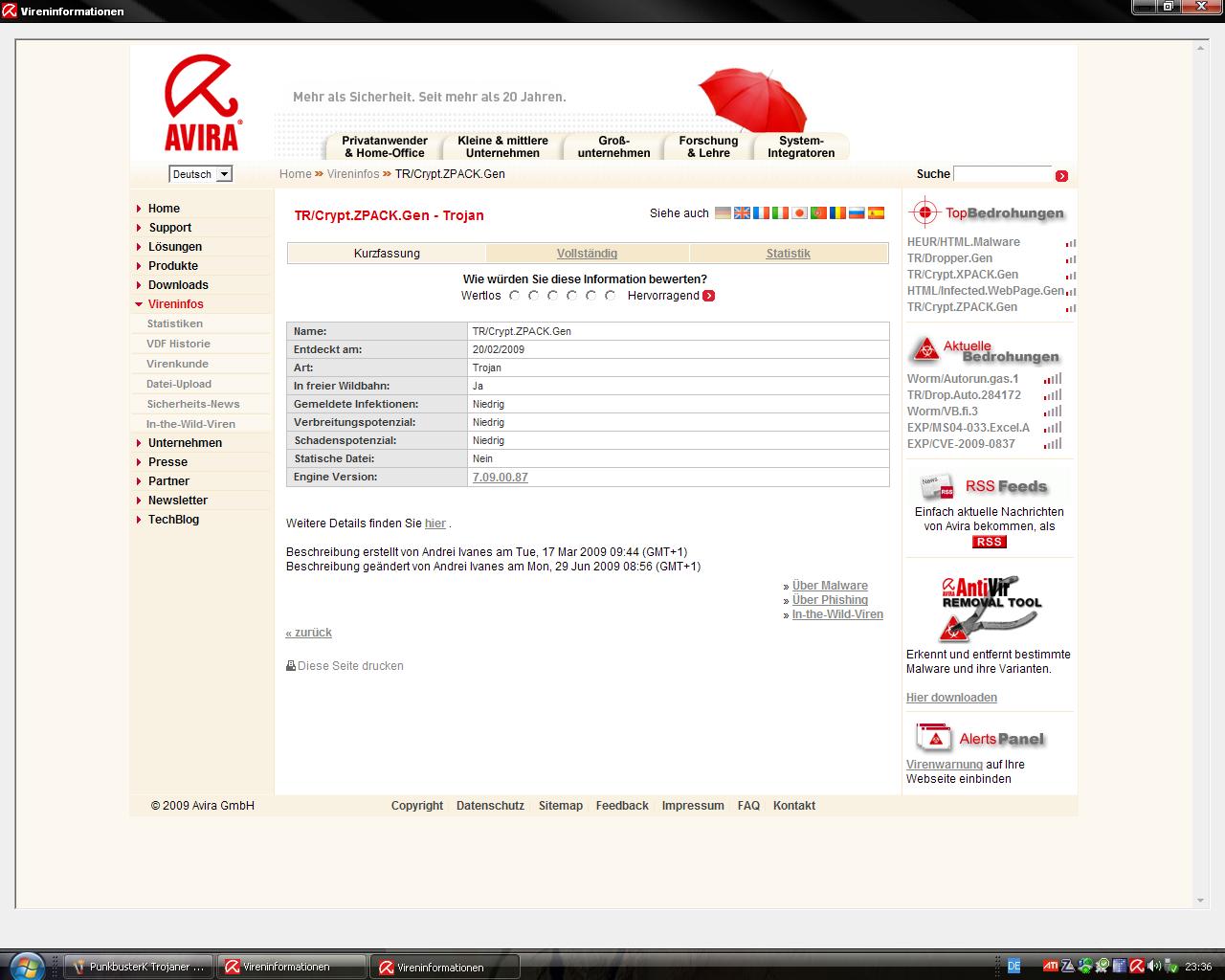The width and height of the screenshot is (1225, 980).
Task: Open the Privatanwender & Home-Office tab
Action: pos(385,146)
